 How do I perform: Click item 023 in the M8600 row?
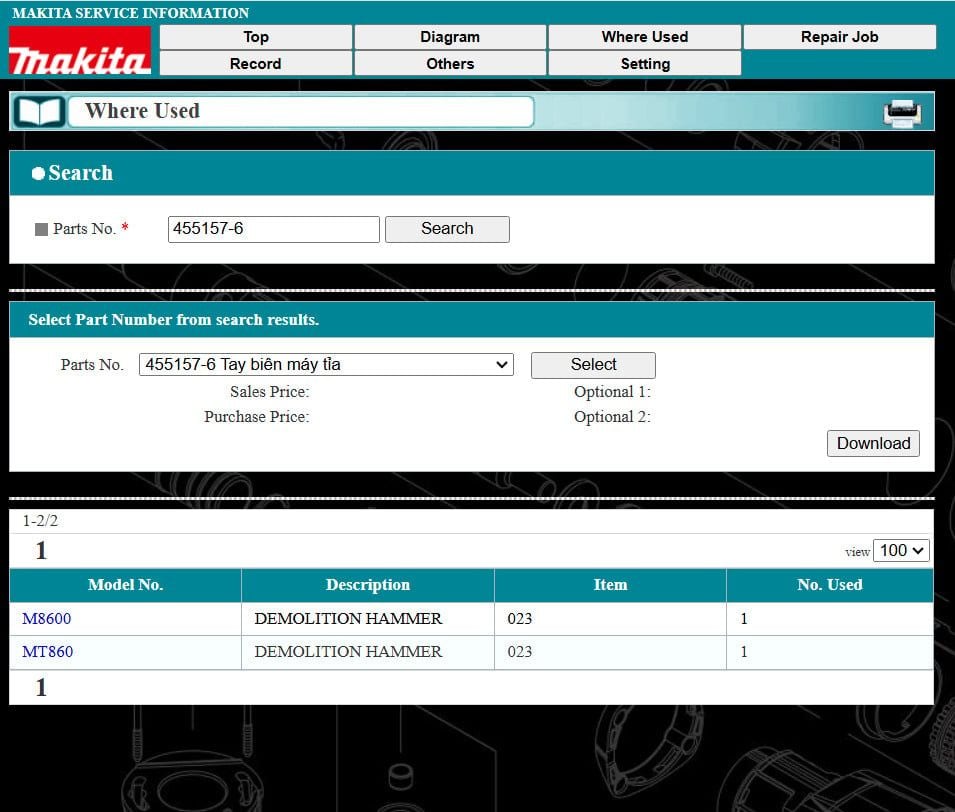tap(520, 619)
